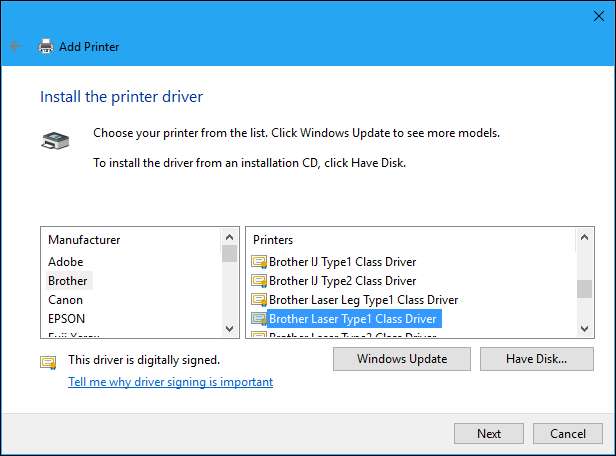
Task: Click the Add Printer icon in the header
Action: 46,46
